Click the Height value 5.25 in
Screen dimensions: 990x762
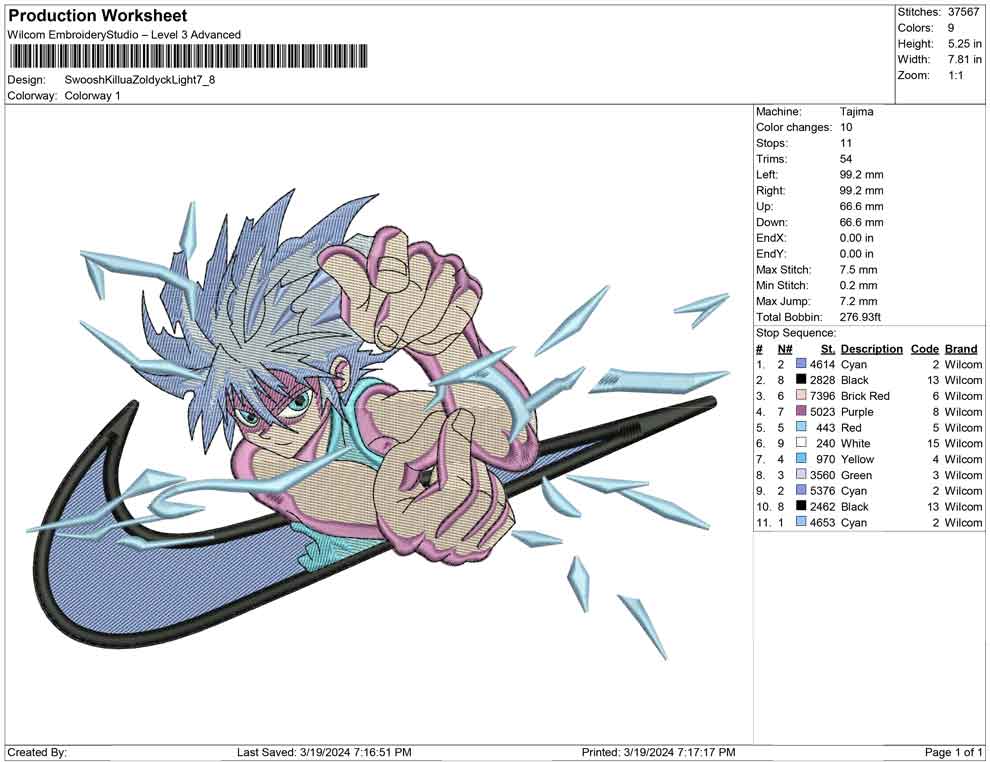tap(965, 44)
